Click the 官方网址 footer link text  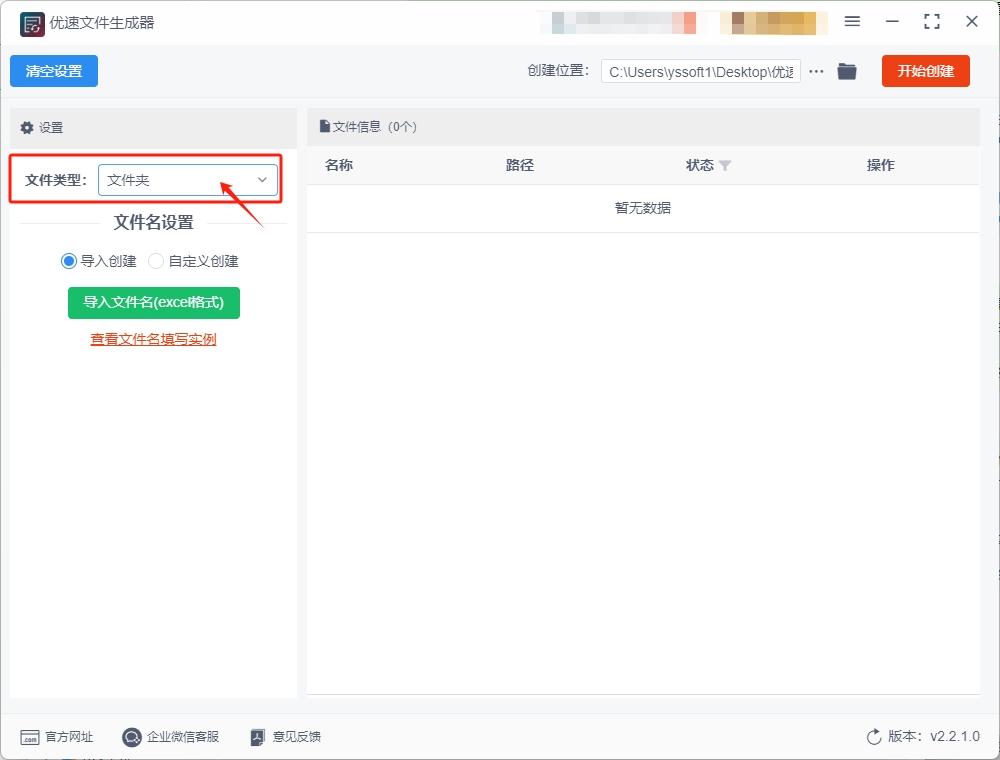(x=70, y=737)
